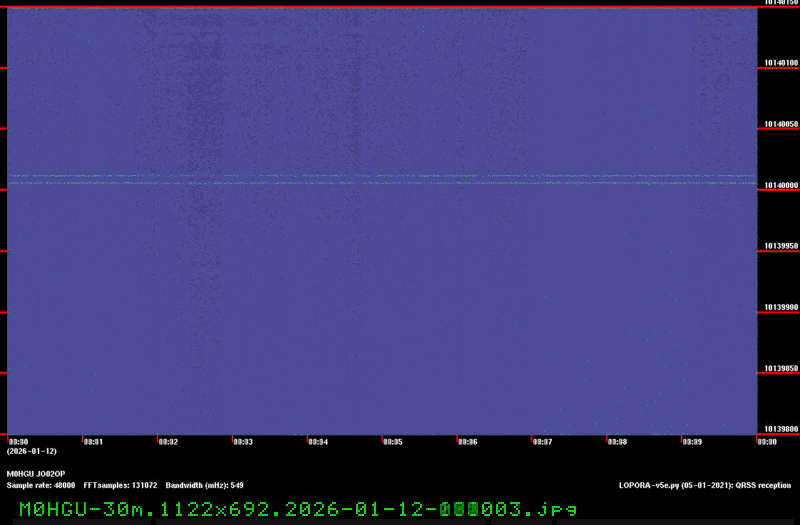The height and width of the screenshot is (525, 800).
Task: Click the 00:03 time marker
Action: [x=243, y=441]
